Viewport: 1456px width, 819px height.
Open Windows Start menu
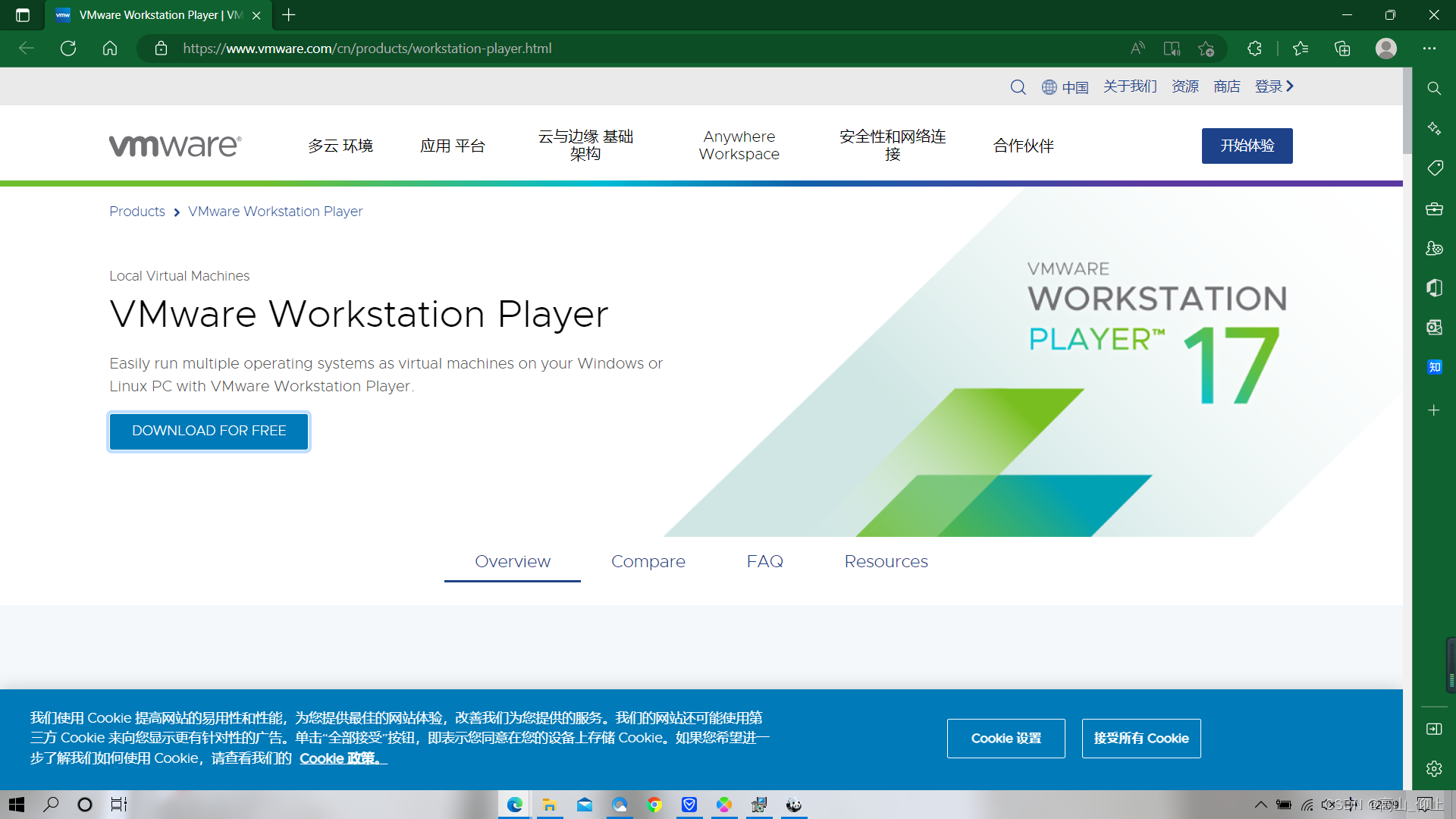tap(17, 805)
